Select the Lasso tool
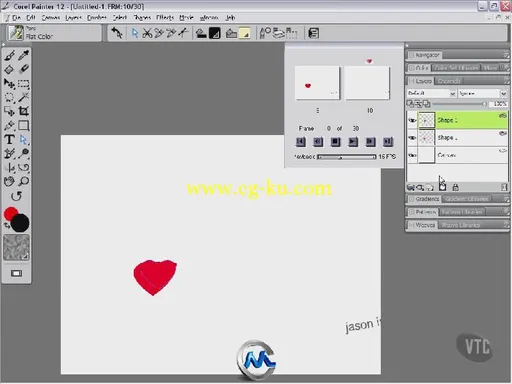Screen dimensions: 512x384 point(9,97)
